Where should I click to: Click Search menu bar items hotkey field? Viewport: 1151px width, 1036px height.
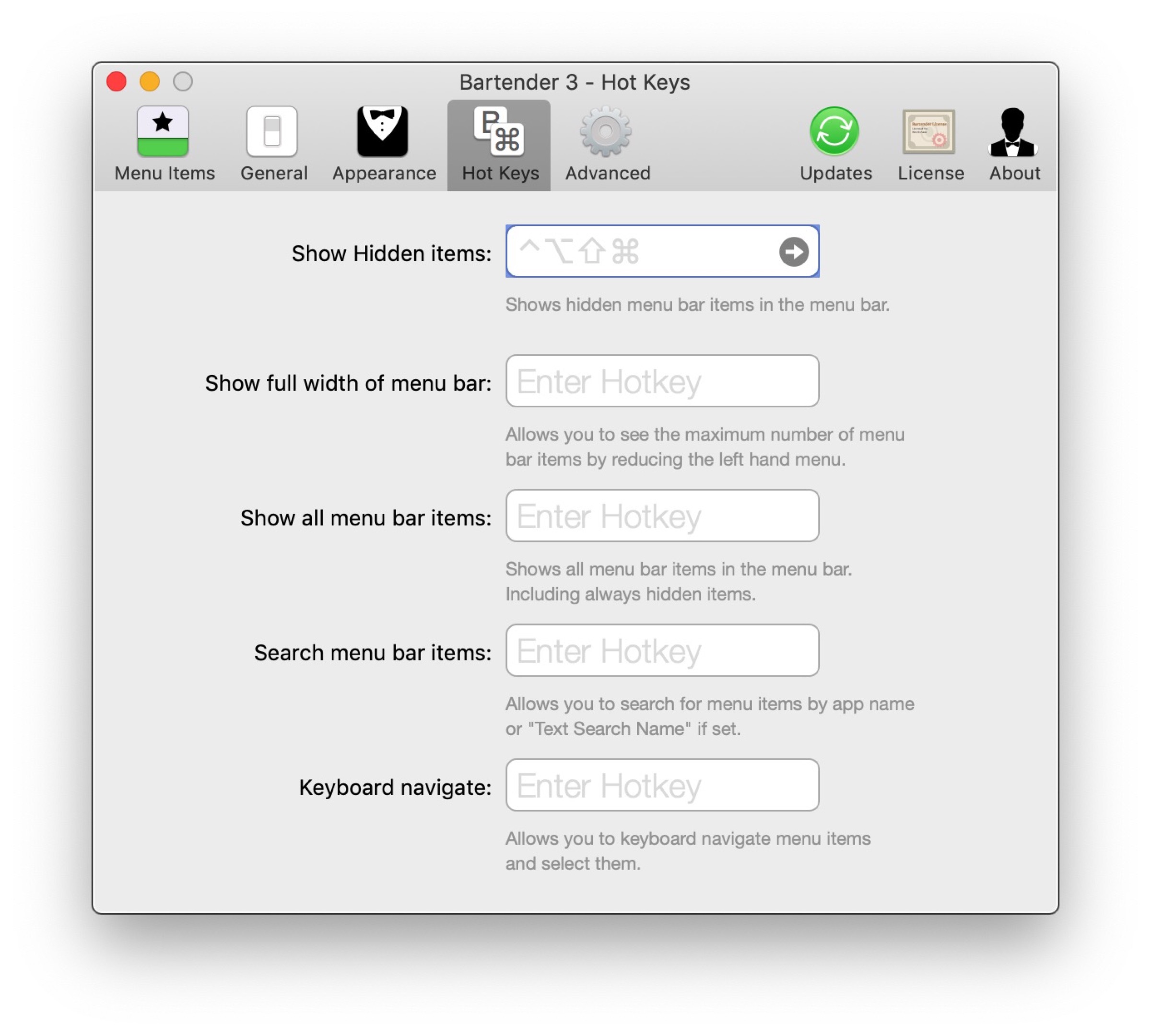coord(662,650)
